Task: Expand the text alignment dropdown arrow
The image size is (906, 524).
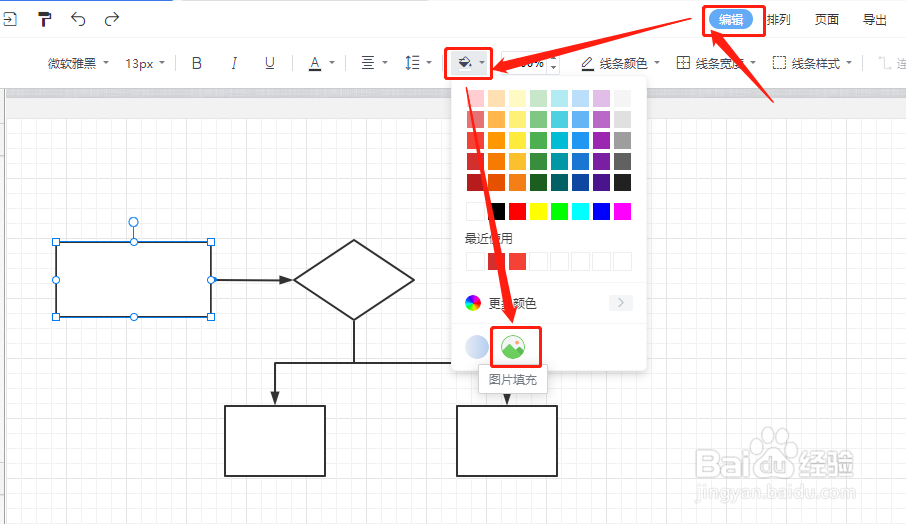Action: [x=385, y=62]
